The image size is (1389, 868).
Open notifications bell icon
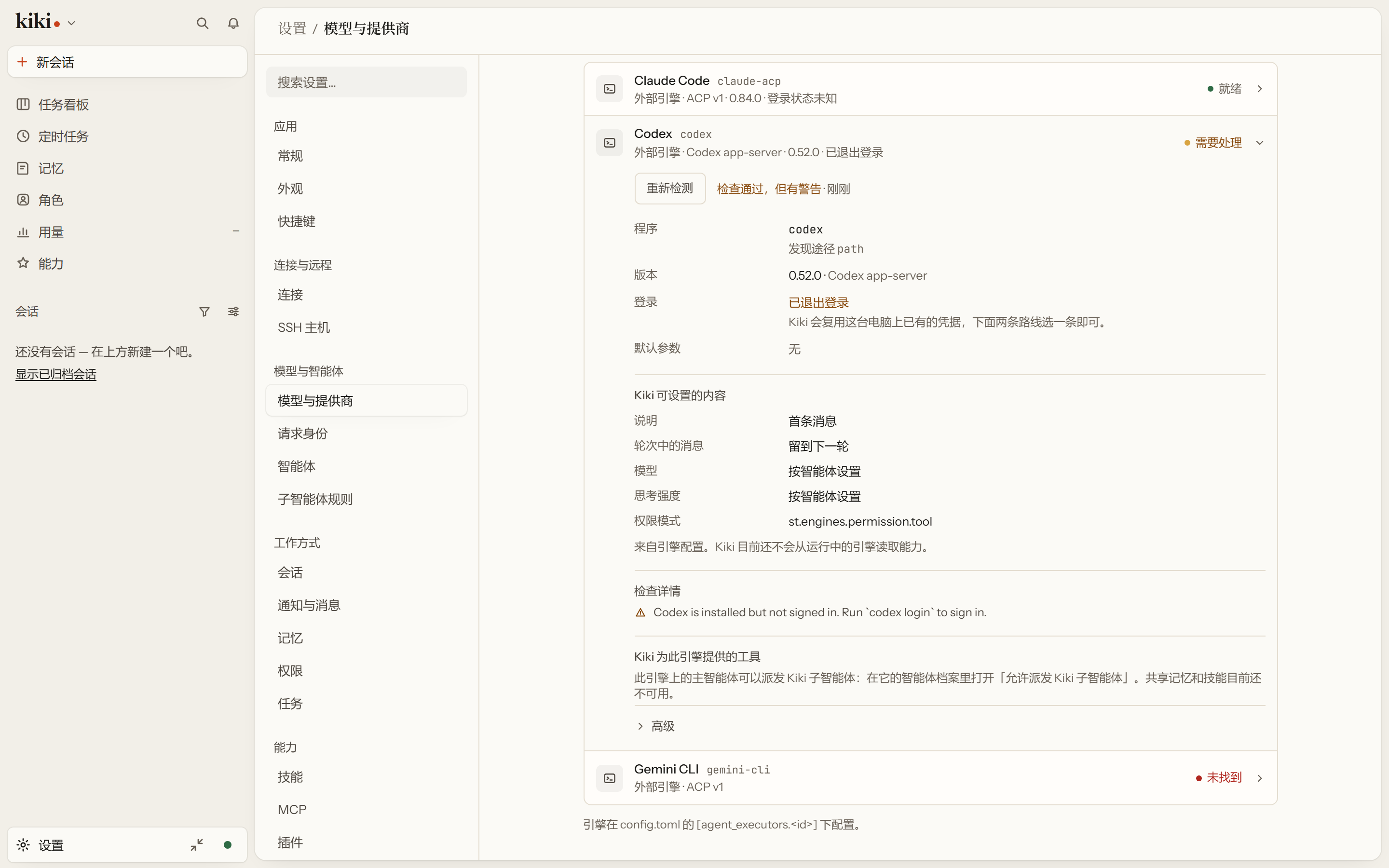coord(233,24)
